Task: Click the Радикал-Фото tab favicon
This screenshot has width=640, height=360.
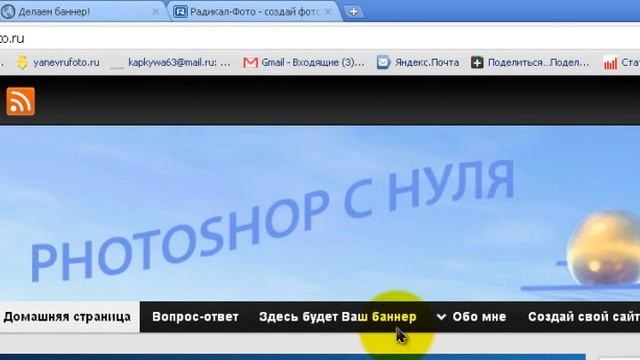Action: point(180,12)
